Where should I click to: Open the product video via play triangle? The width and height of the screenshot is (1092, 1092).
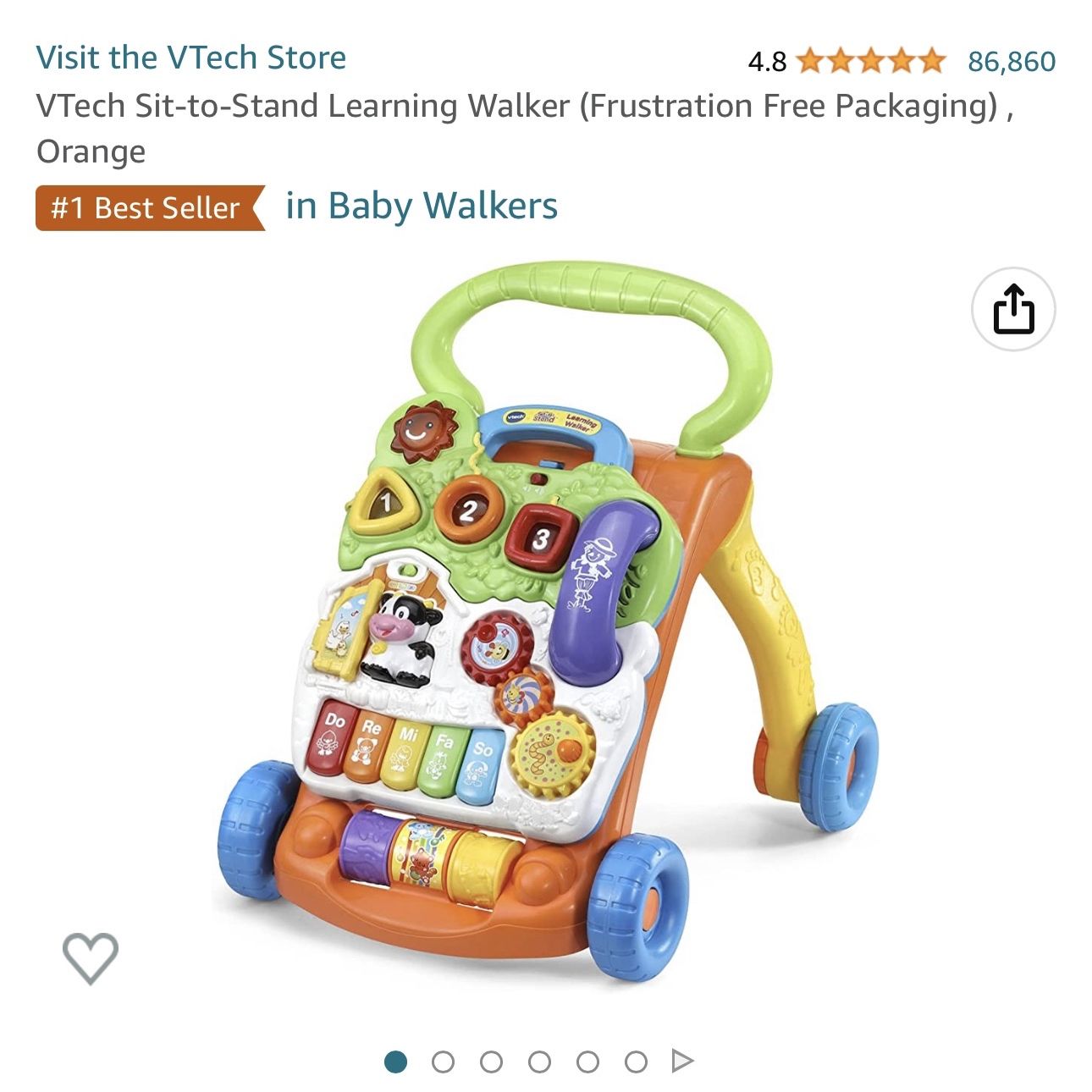pyautogui.click(x=681, y=1061)
